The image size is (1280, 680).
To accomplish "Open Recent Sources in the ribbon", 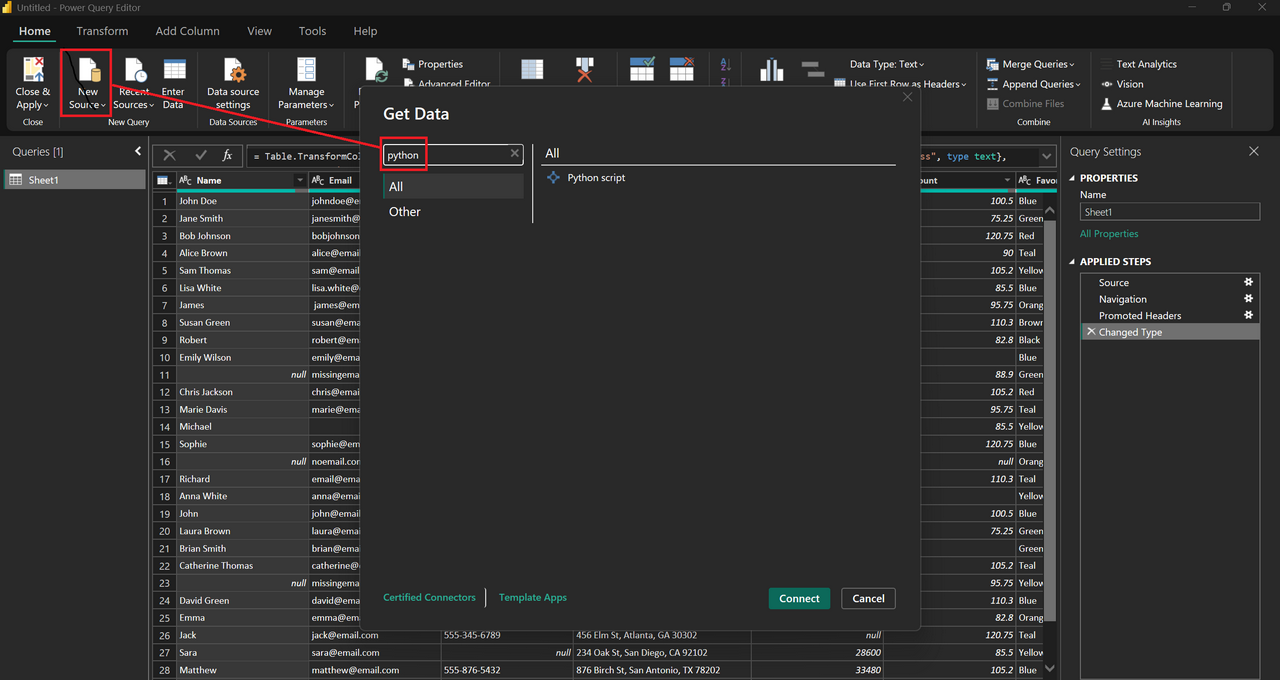I will click(x=134, y=85).
